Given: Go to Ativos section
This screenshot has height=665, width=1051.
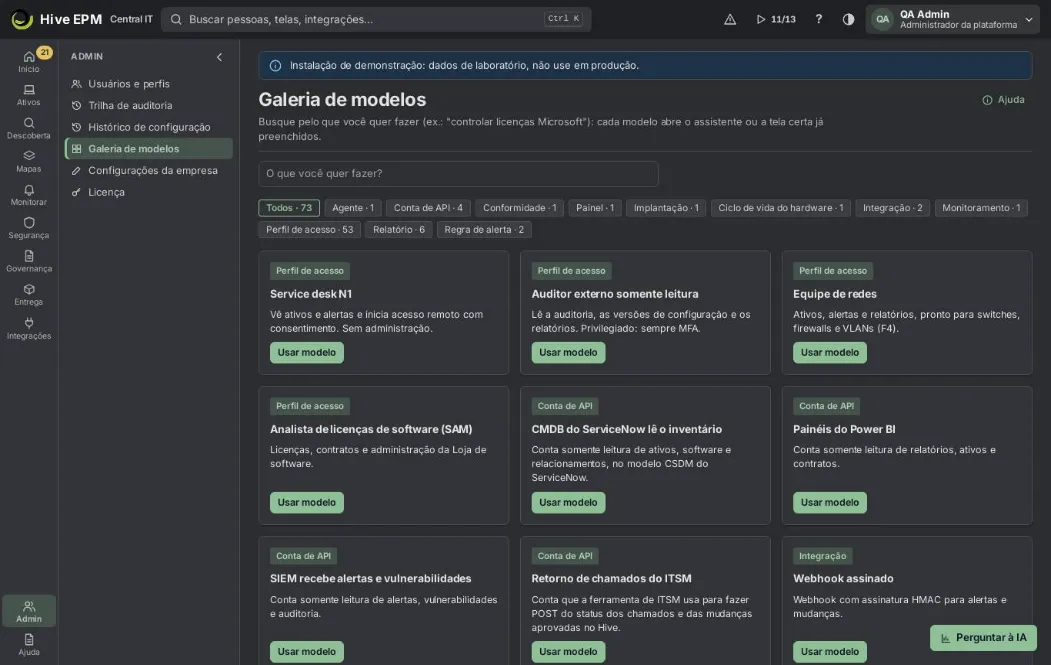Looking at the screenshot, I should coord(29,95).
